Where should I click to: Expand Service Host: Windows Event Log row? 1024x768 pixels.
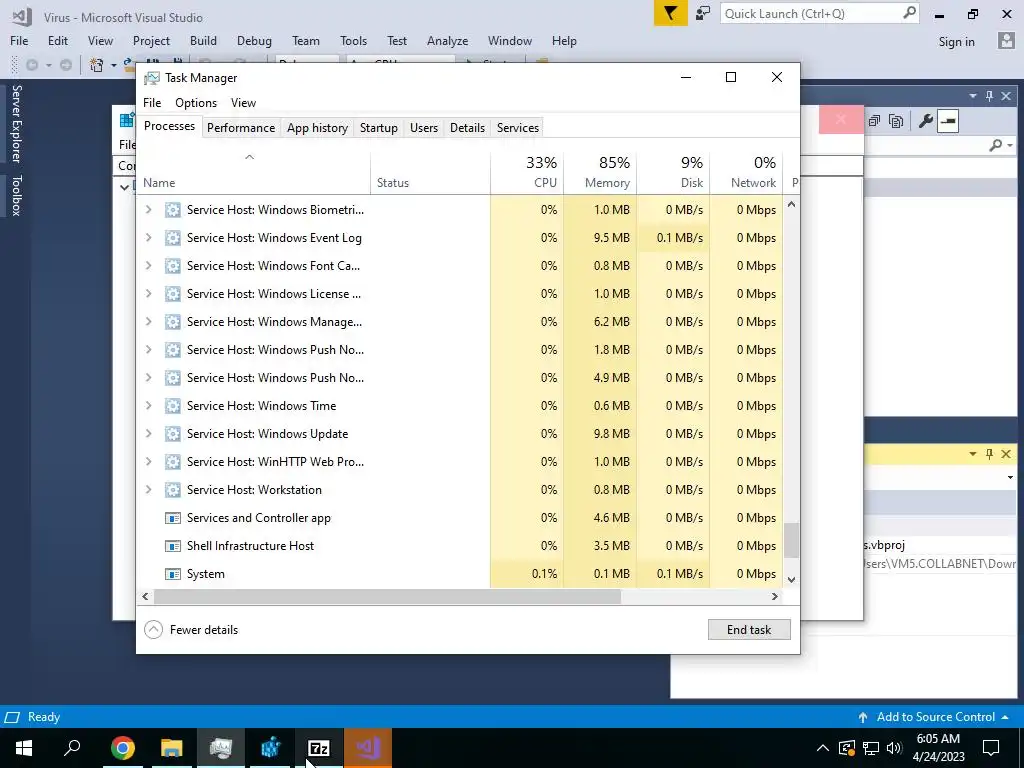click(x=148, y=238)
